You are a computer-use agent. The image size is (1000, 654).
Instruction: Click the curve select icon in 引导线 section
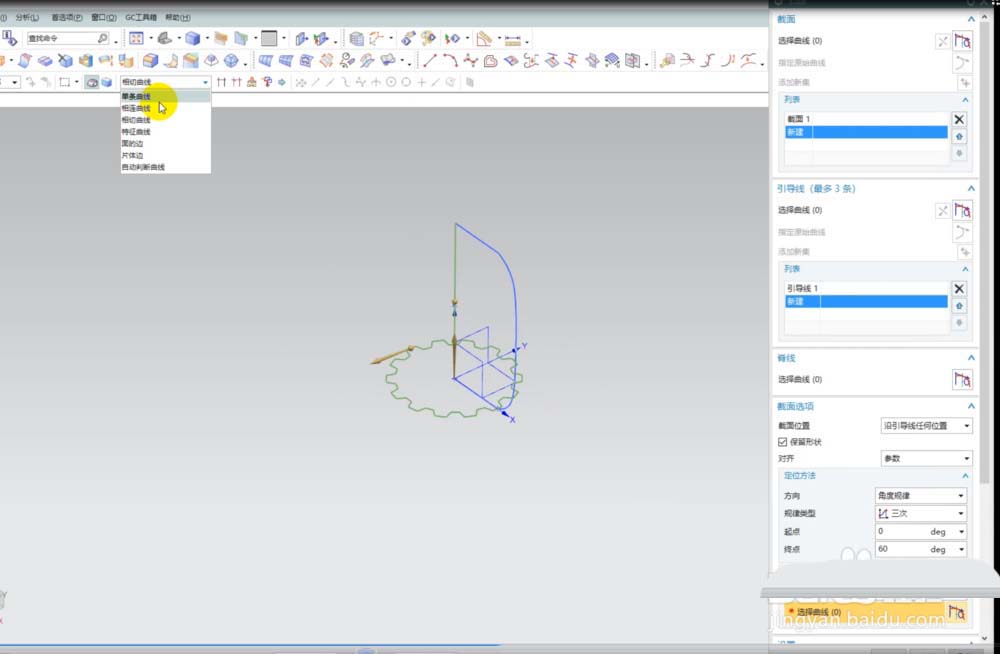(x=963, y=210)
